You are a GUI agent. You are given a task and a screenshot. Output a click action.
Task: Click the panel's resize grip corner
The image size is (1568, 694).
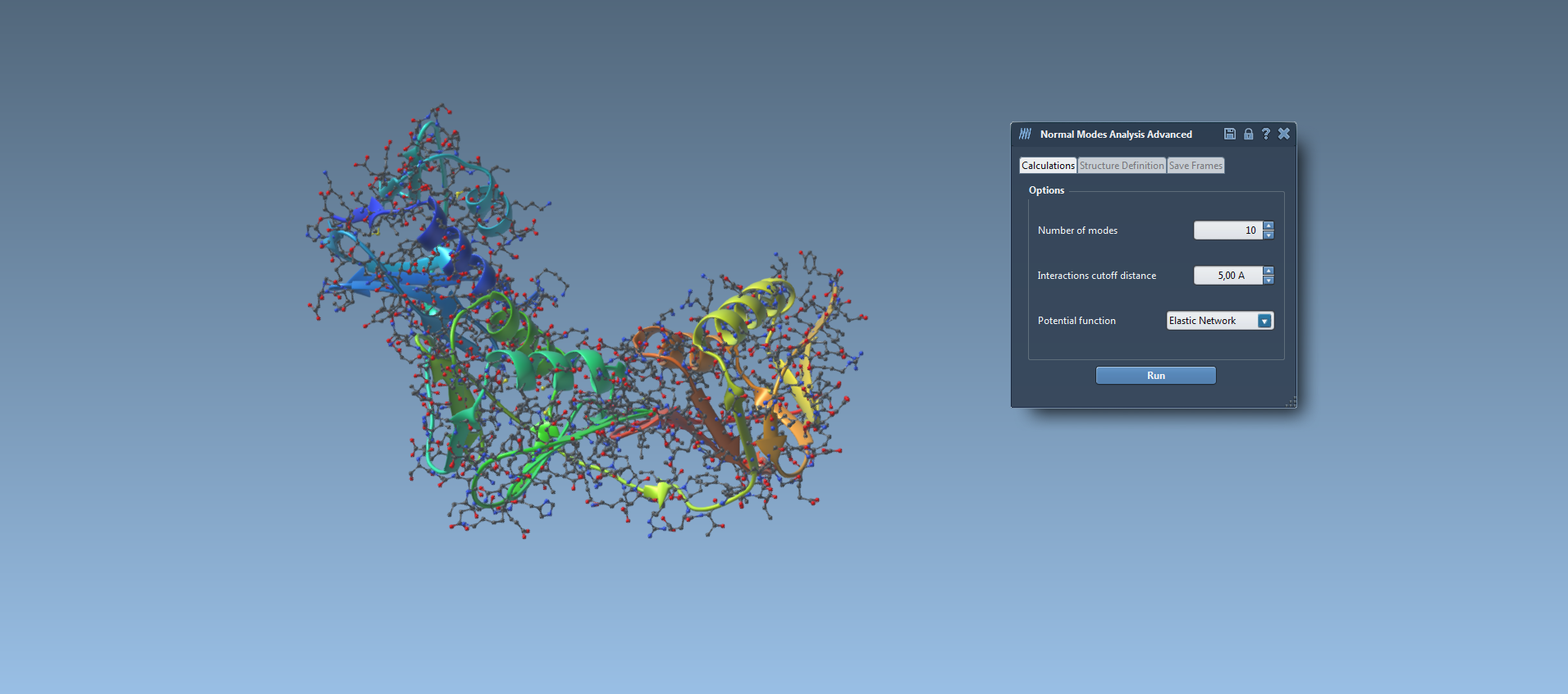coord(1291,402)
